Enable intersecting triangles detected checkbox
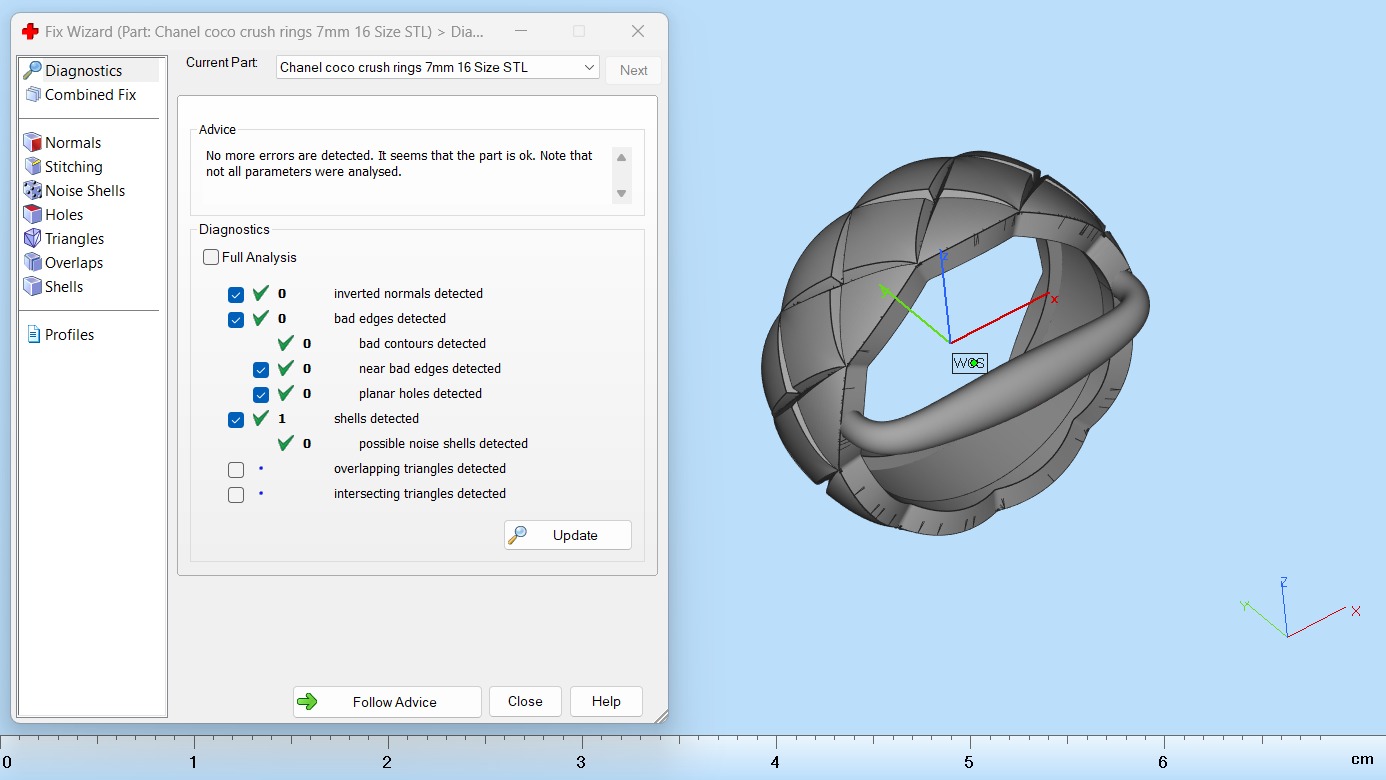 click(236, 495)
